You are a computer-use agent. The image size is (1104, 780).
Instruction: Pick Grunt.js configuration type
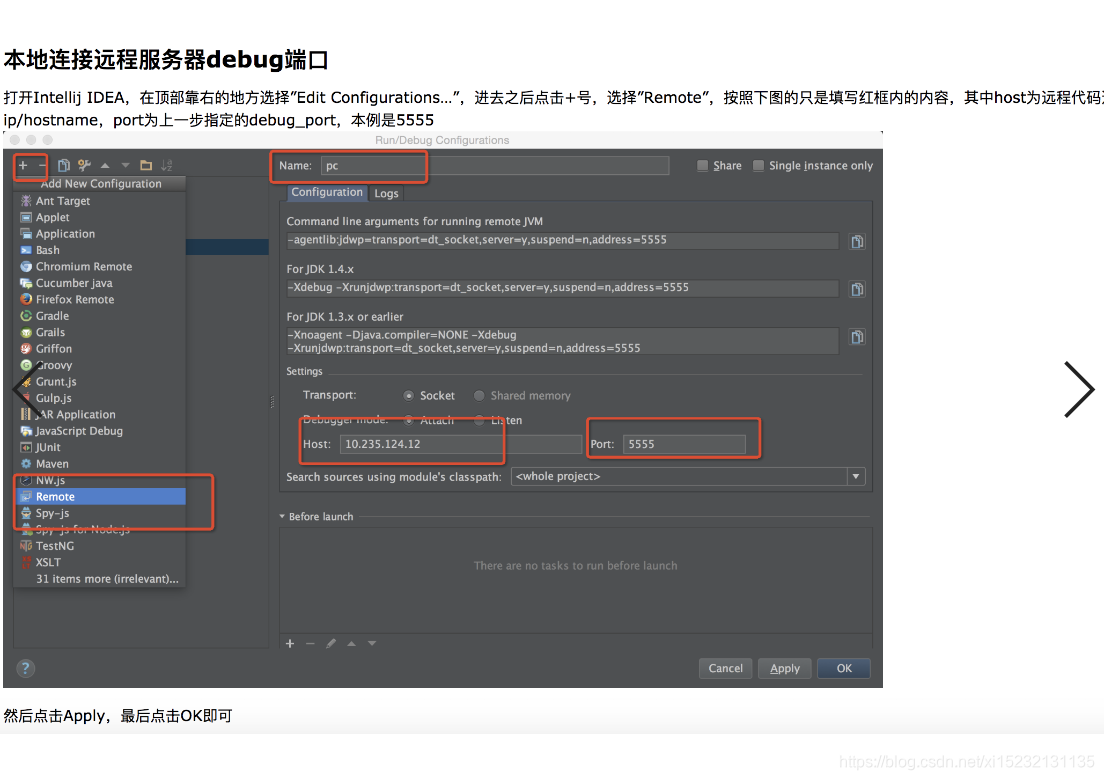100,382
